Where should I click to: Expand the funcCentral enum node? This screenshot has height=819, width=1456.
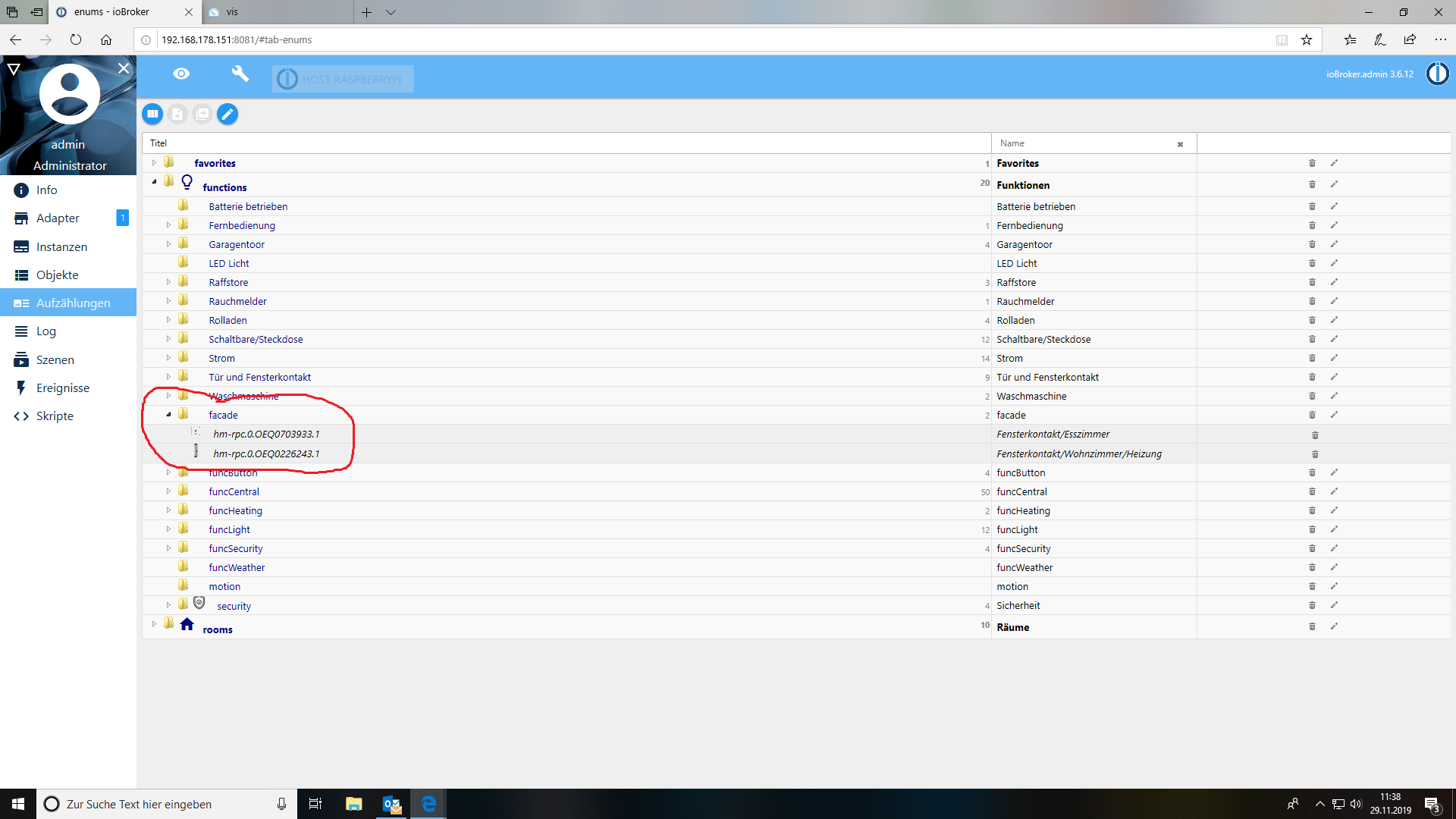coord(168,491)
